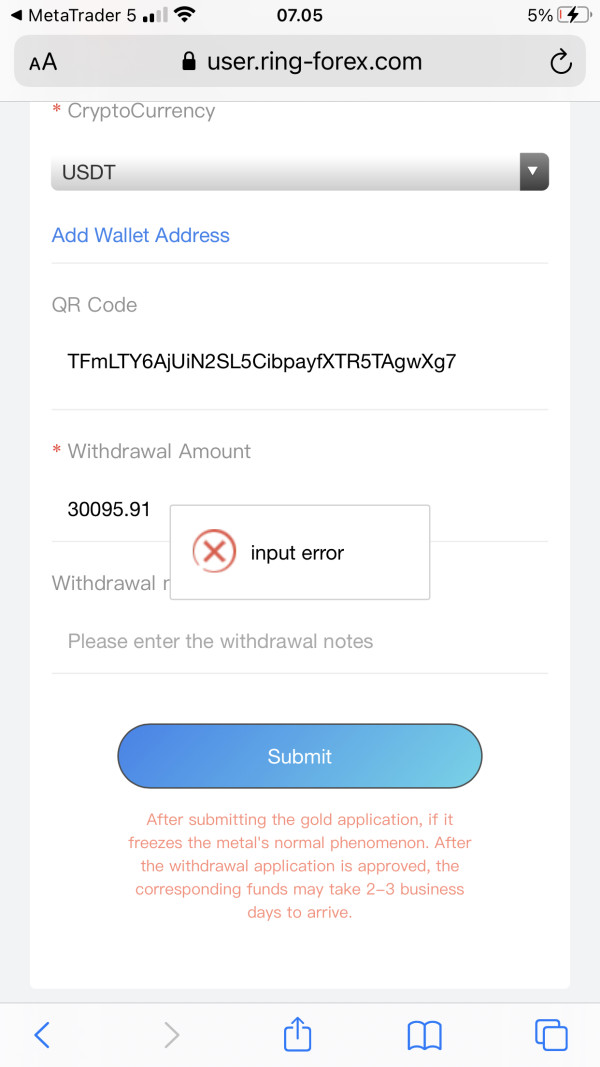The image size is (600, 1067).
Task: Reload the page with refresh icon
Action: coord(560,62)
